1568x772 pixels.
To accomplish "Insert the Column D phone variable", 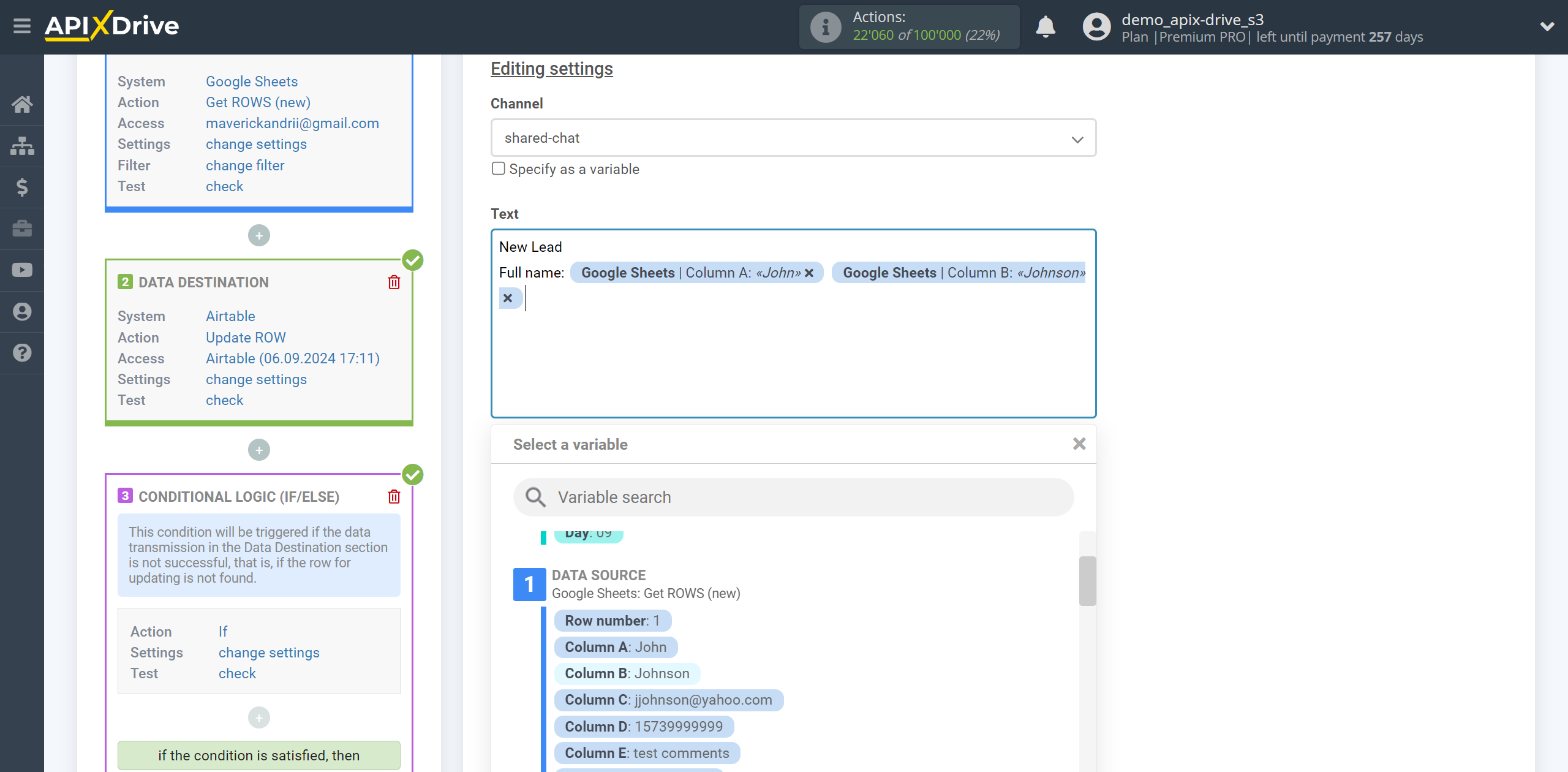I will tap(644, 727).
